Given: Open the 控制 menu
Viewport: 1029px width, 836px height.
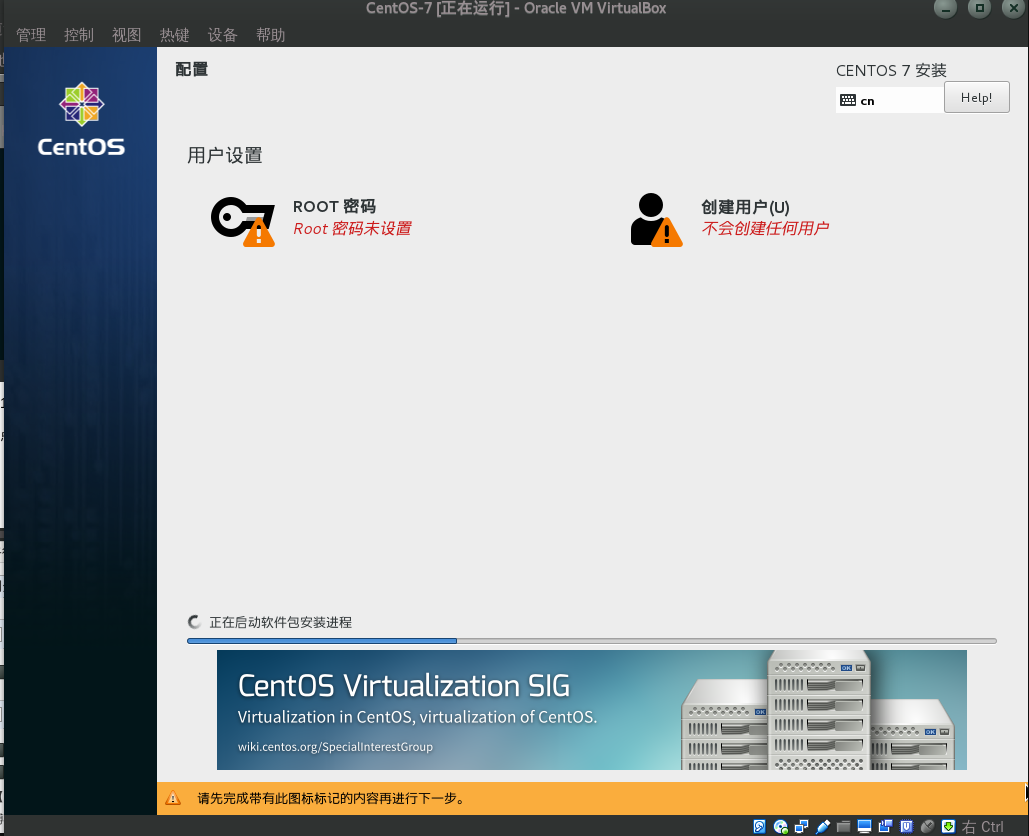Looking at the screenshot, I should [x=79, y=35].
